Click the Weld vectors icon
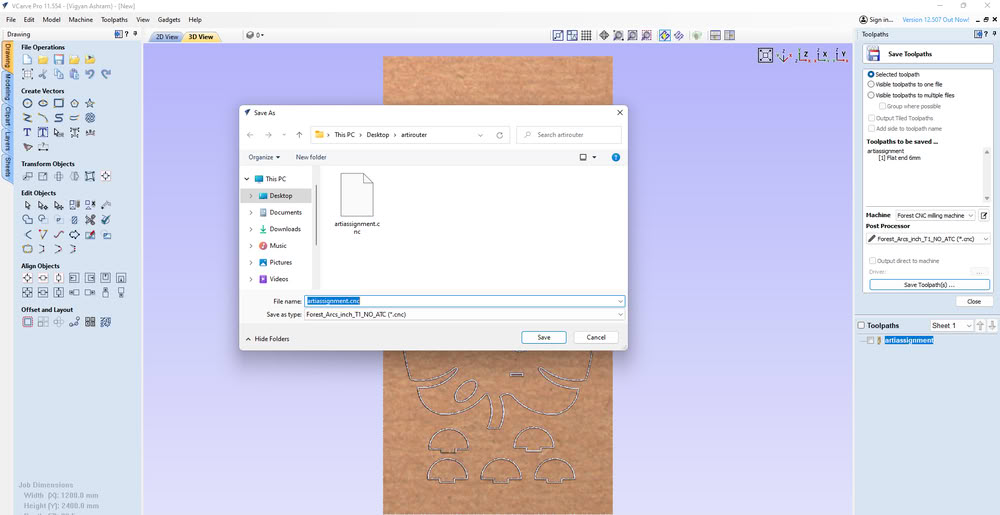The height and width of the screenshot is (515, 1000). [27, 220]
